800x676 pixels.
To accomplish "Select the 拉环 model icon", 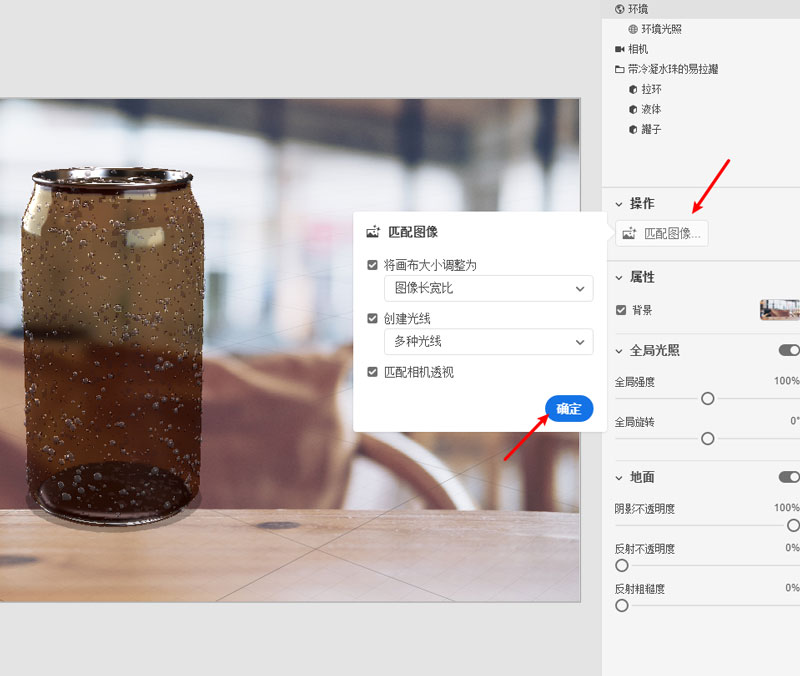I will [x=633, y=89].
